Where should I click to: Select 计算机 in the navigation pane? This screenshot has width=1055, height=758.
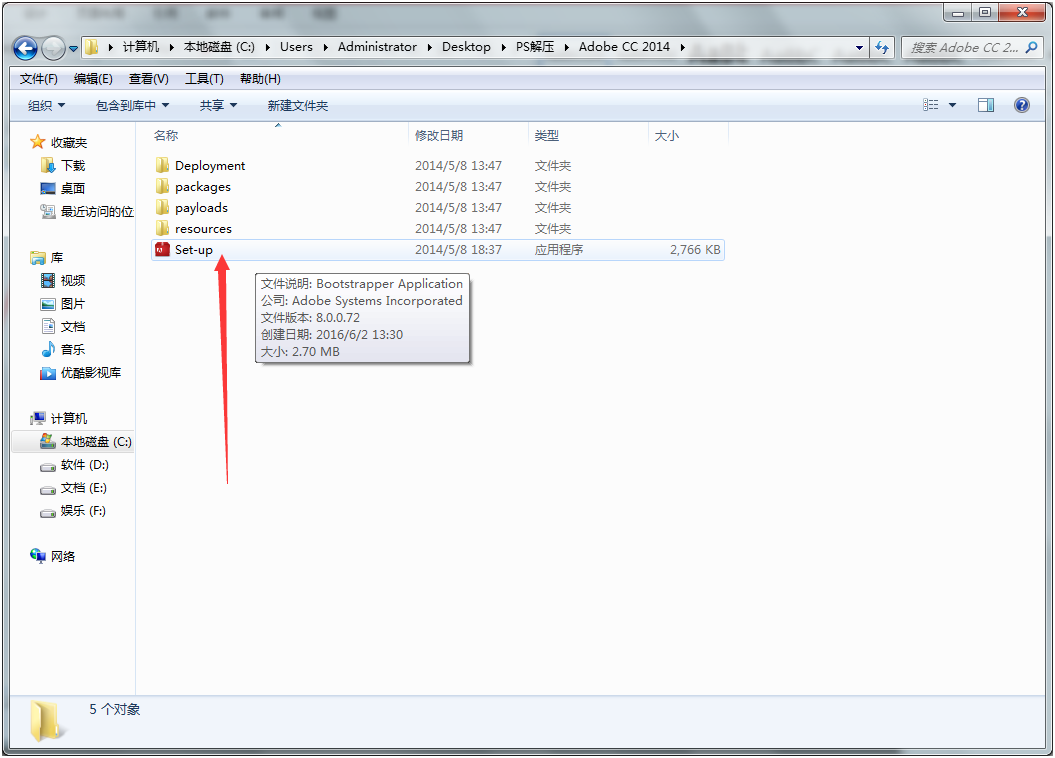pyautogui.click(x=59, y=418)
